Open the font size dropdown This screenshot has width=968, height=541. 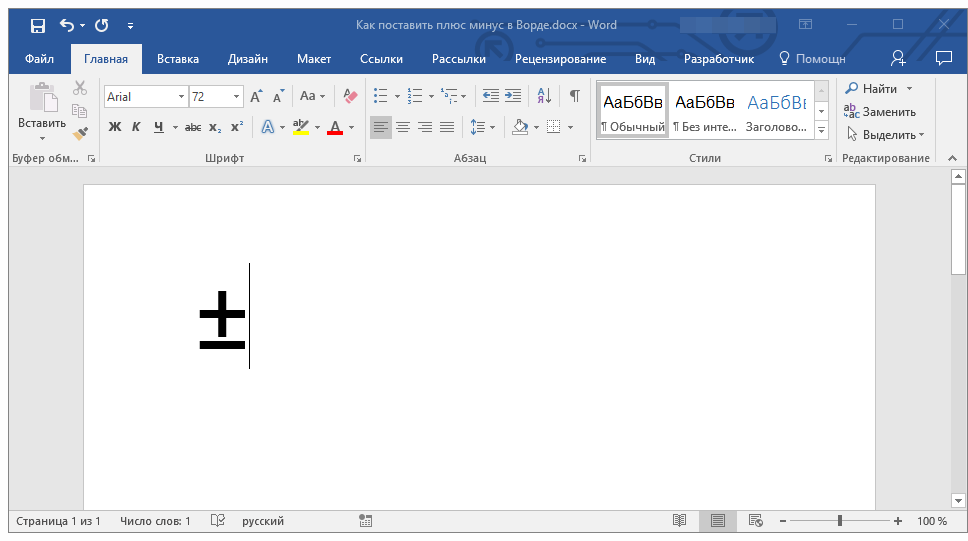tap(237, 97)
